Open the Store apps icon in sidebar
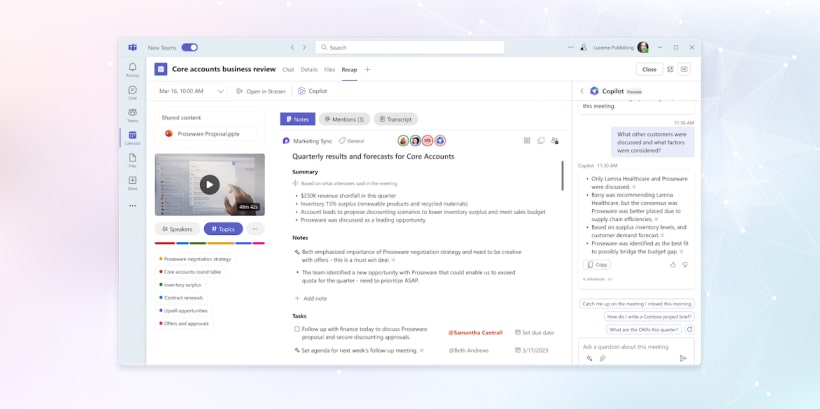 (132, 183)
